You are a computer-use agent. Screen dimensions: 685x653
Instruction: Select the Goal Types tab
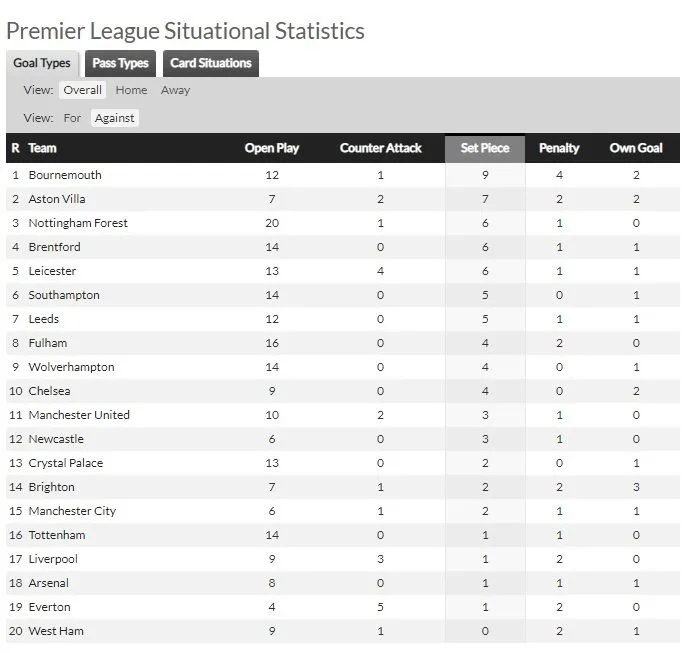(x=42, y=63)
